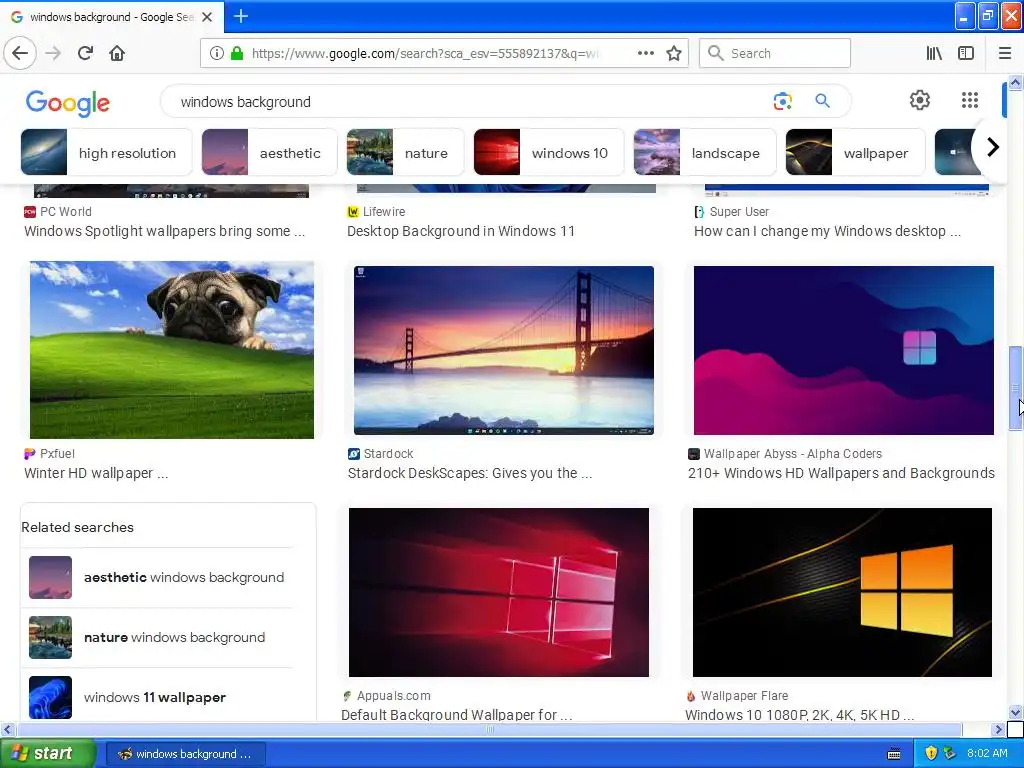Viewport: 1024px width, 768px height.
Task: Click the horizontal scrollbar right arrow
Action: point(998,729)
